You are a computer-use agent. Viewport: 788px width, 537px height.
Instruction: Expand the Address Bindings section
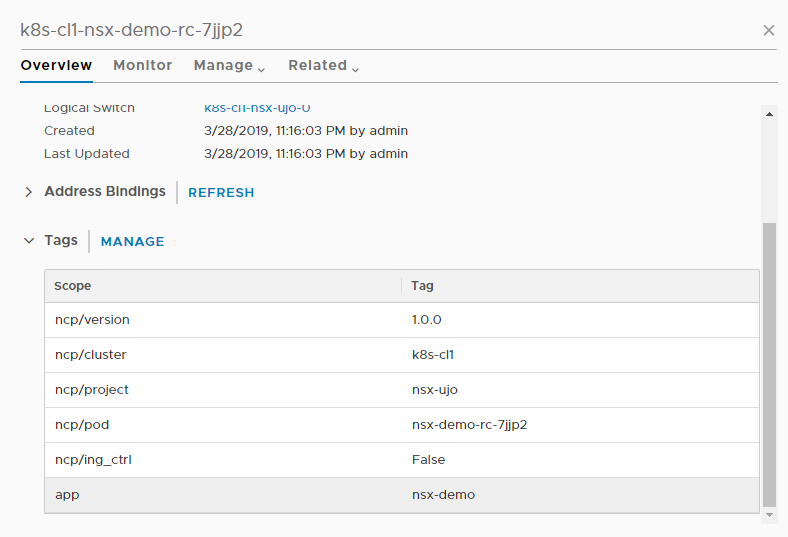coord(29,192)
